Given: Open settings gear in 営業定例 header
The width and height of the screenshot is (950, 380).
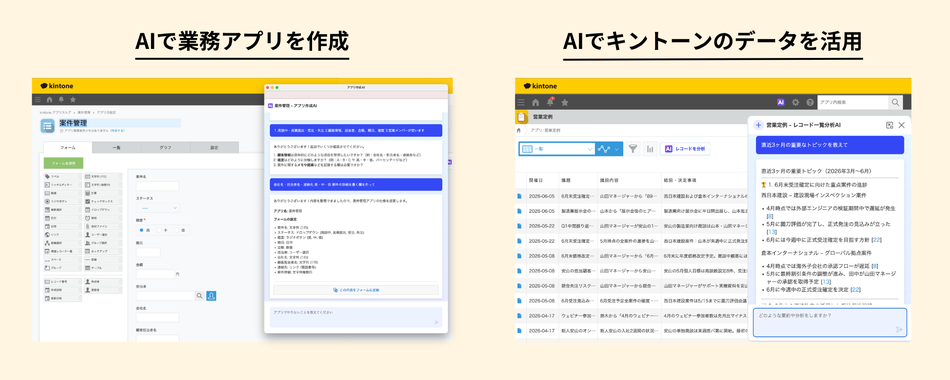Looking at the screenshot, I should (x=796, y=102).
